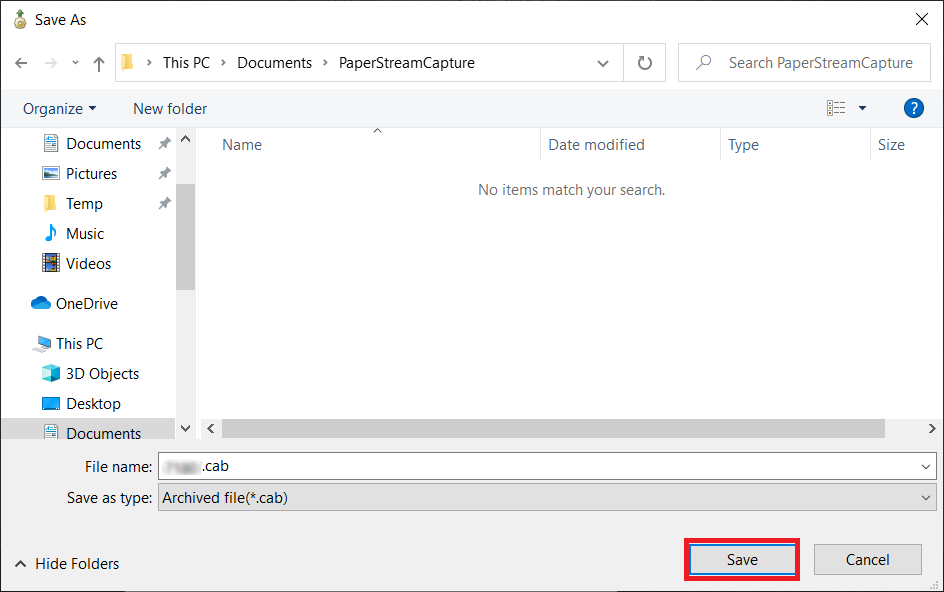Click the OneDrive cloud icon
The height and width of the screenshot is (592, 944).
point(41,302)
